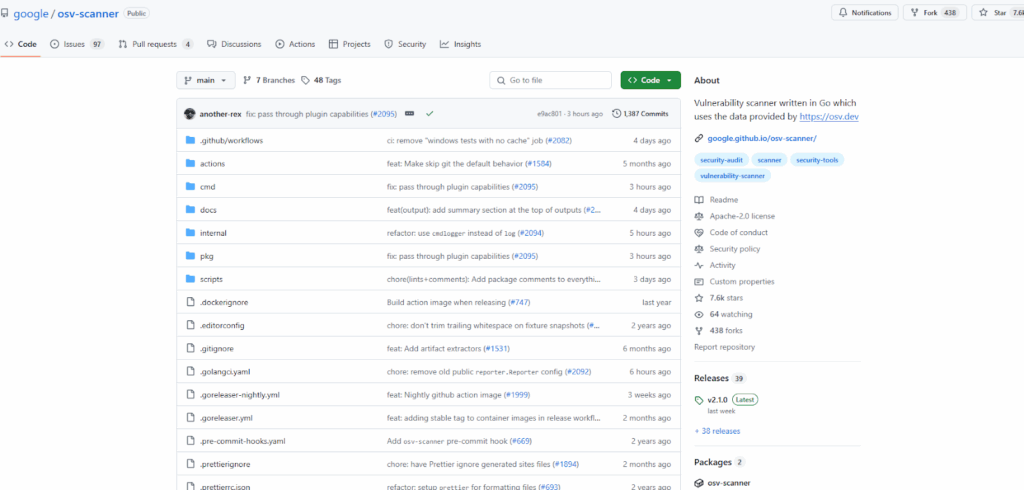Open the Pull requests tab
Screen dimensions: 1024x490
tap(155, 44)
